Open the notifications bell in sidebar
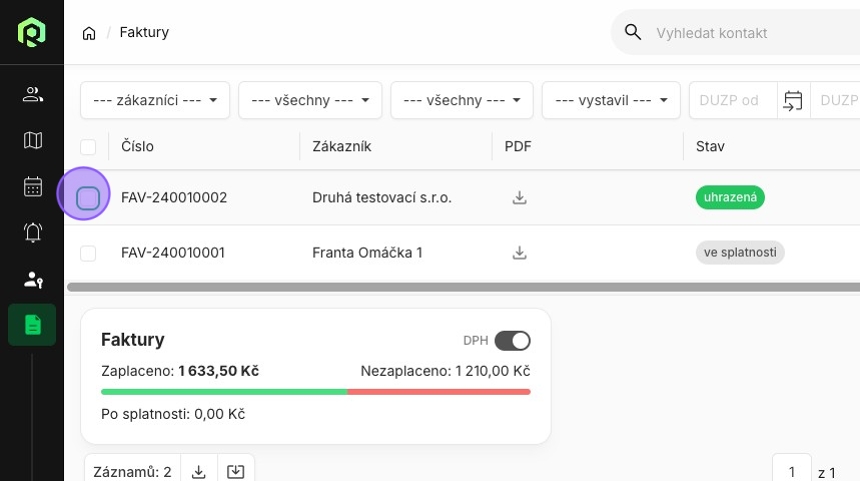Viewport: 860px width, 481px height. 32,233
